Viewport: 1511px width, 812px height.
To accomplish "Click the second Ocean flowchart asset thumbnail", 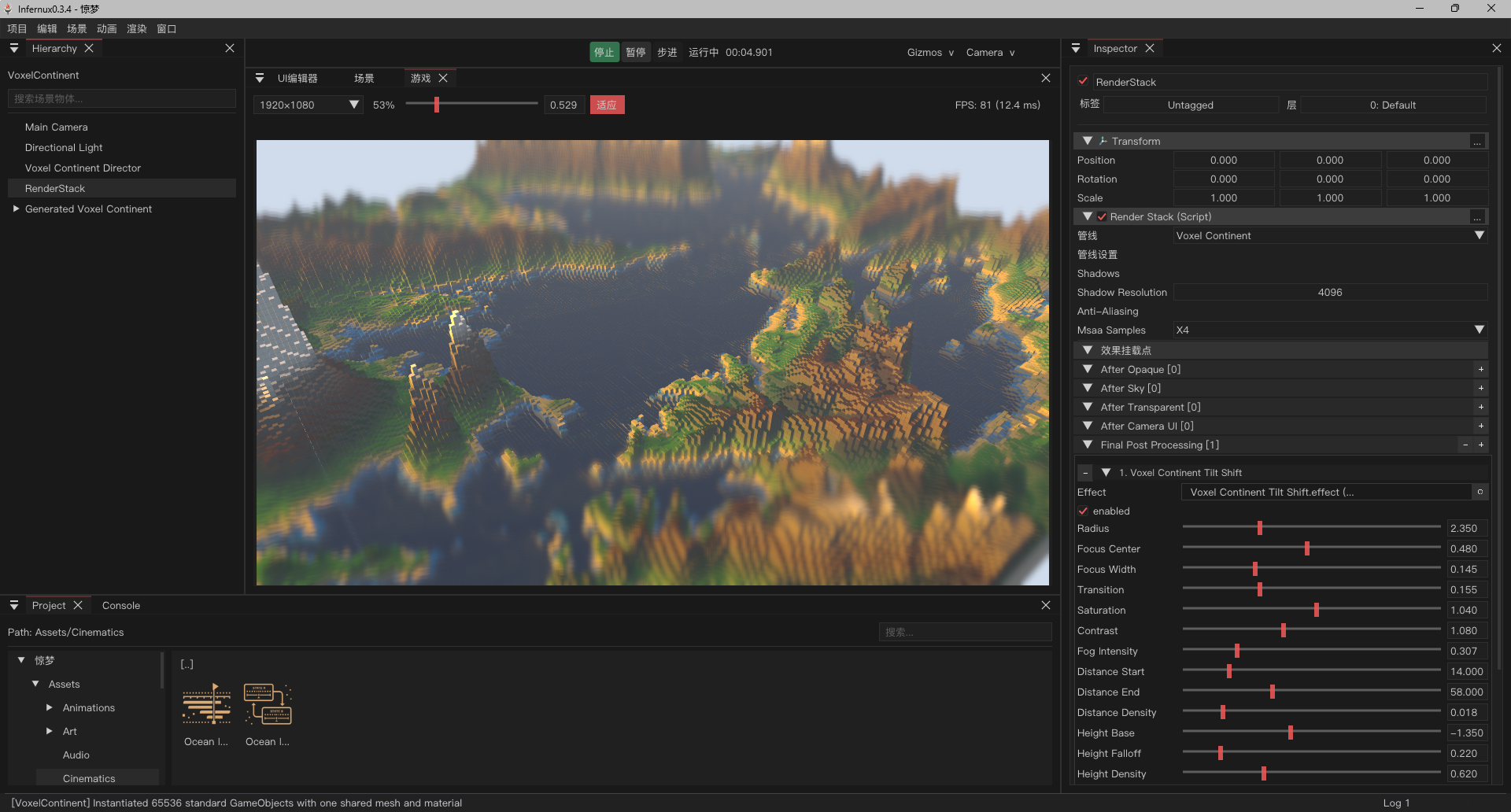I will pos(268,703).
